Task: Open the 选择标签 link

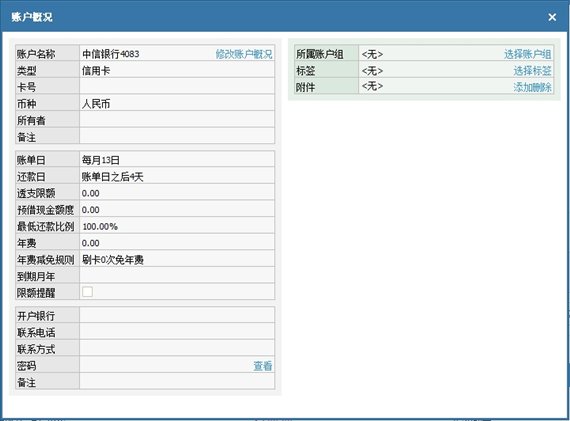Action: click(x=532, y=71)
